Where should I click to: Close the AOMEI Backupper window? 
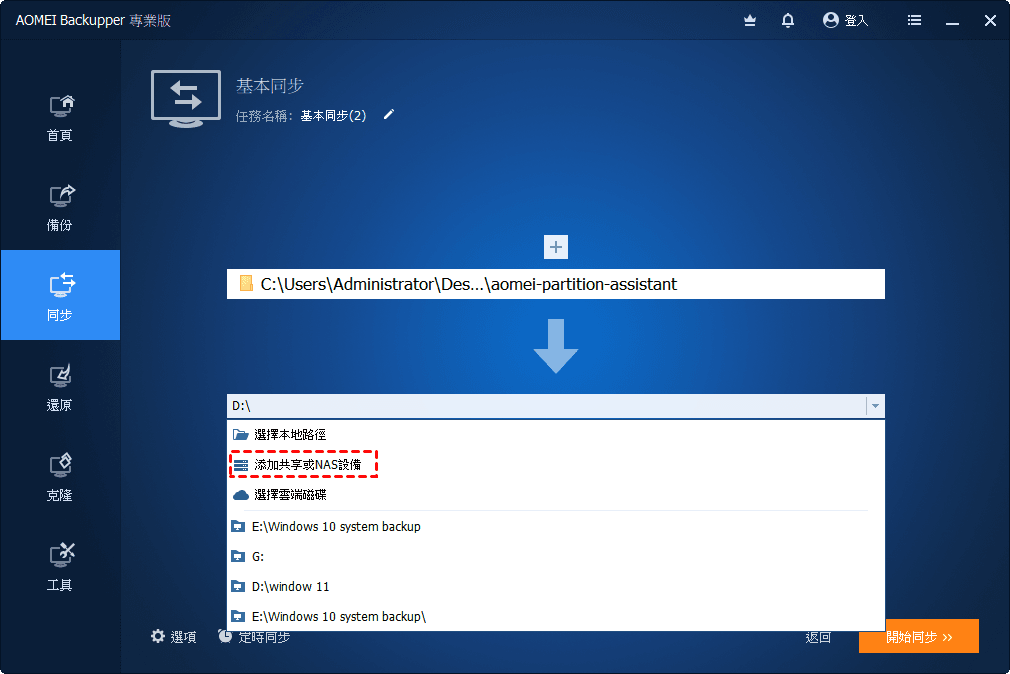tap(991, 21)
